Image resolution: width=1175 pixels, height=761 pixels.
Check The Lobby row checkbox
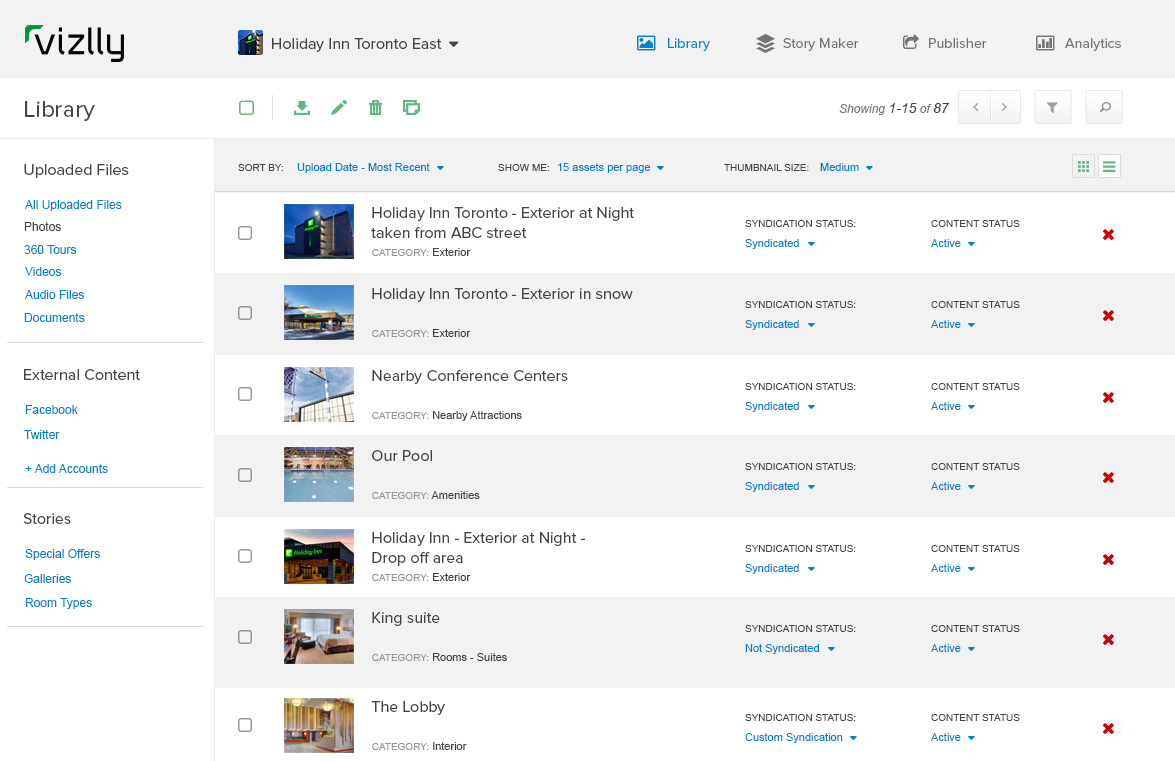point(245,725)
